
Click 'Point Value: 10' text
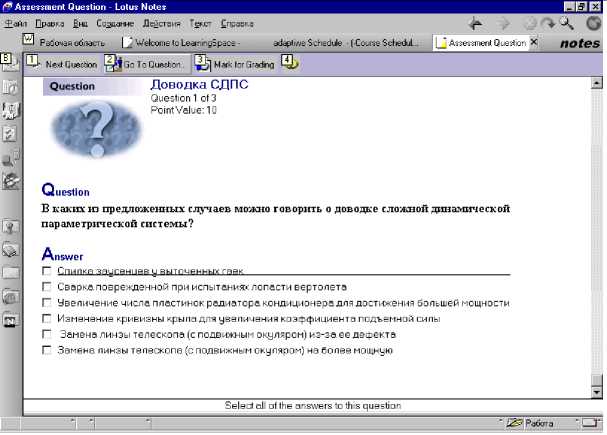pos(183,110)
